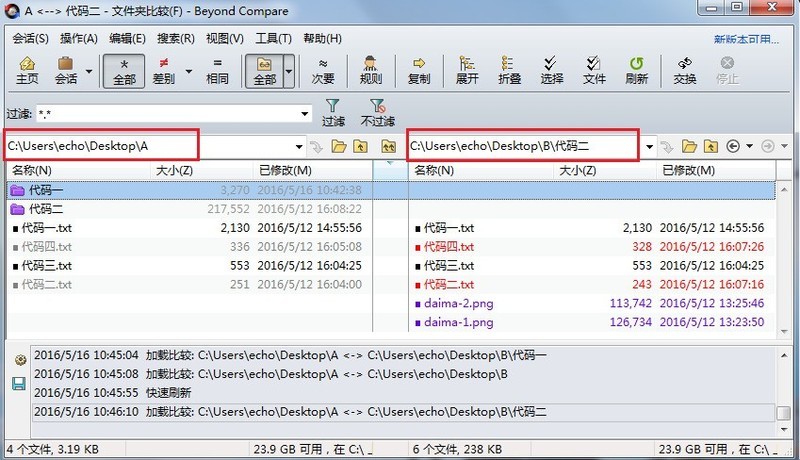The width and height of the screenshot is (800, 460).
Task: Sort right pane by 已修改(M) column
Action: click(x=716, y=170)
